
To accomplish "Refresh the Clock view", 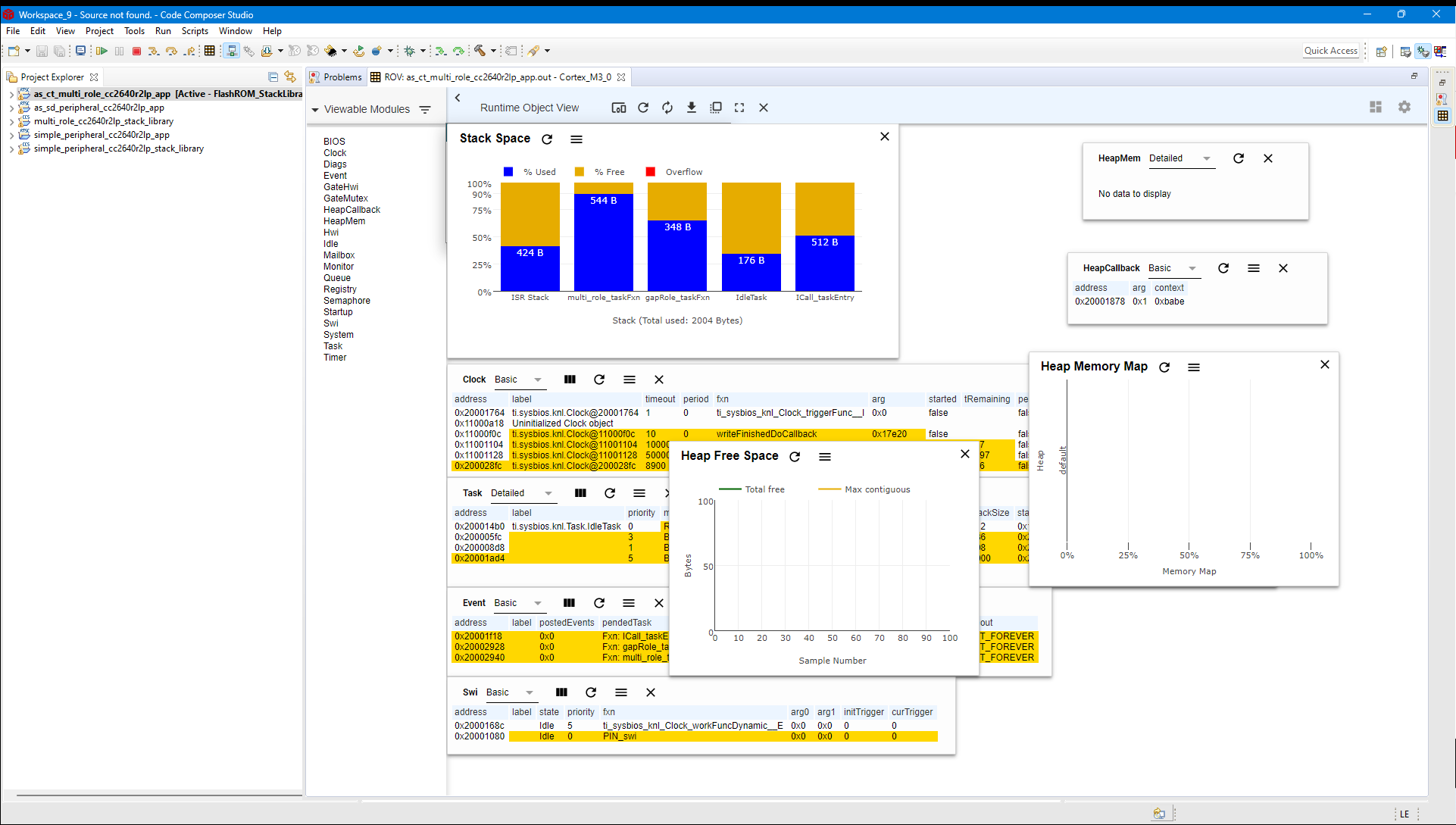I will click(x=599, y=380).
